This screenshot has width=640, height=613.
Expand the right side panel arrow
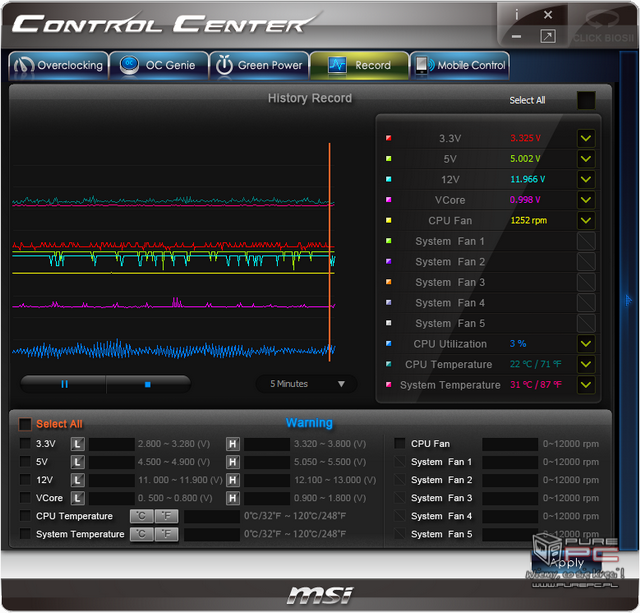pos(629,300)
